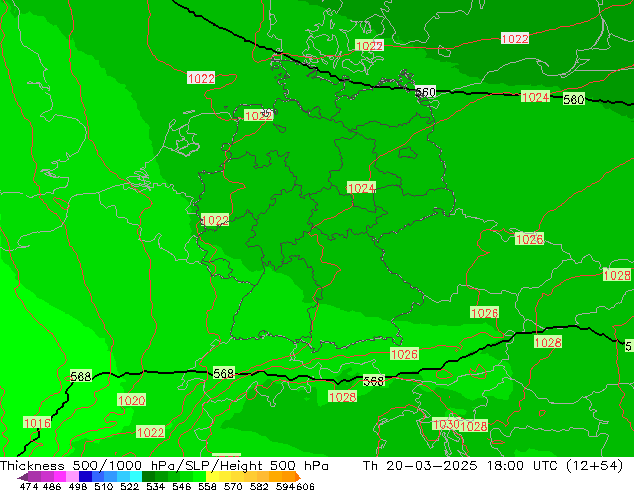
Task: Click the legend value 522
Action: tap(129, 486)
